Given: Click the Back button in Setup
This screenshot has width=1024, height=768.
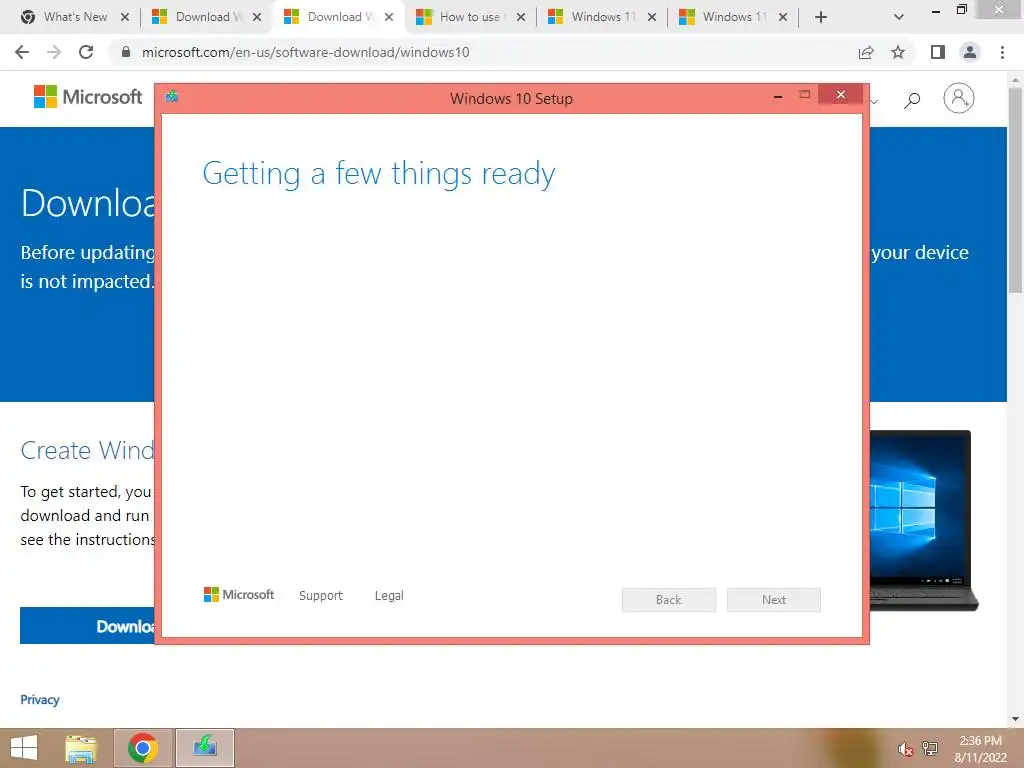Looking at the screenshot, I should (x=669, y=600).
